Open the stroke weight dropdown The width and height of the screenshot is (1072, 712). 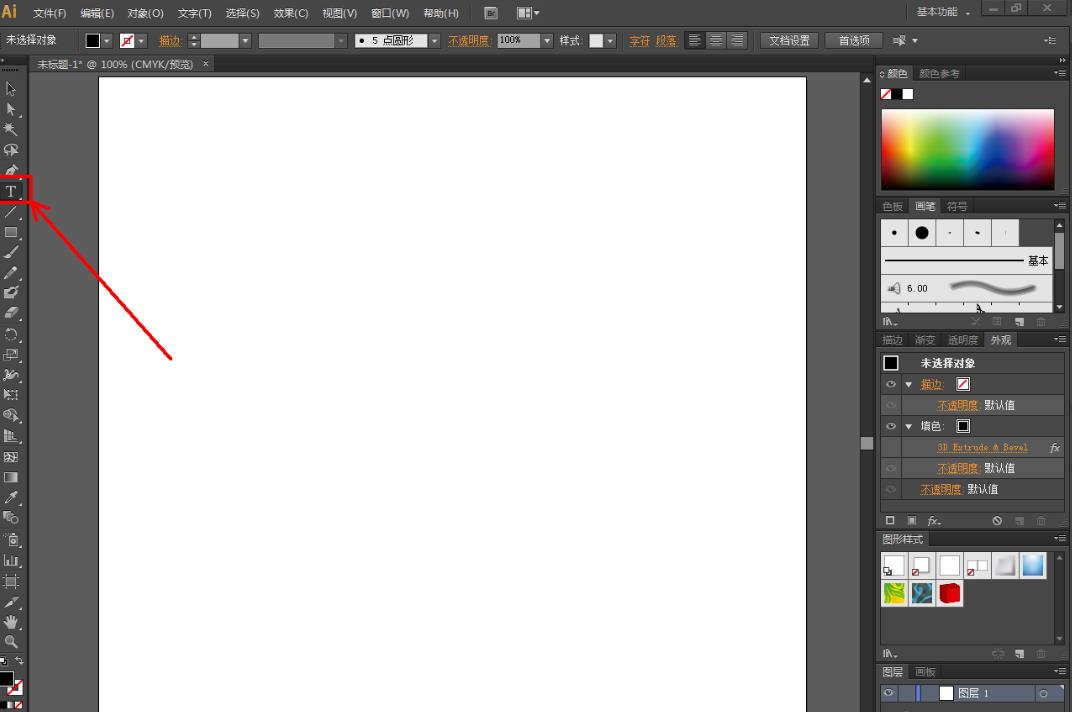point(245,41)
